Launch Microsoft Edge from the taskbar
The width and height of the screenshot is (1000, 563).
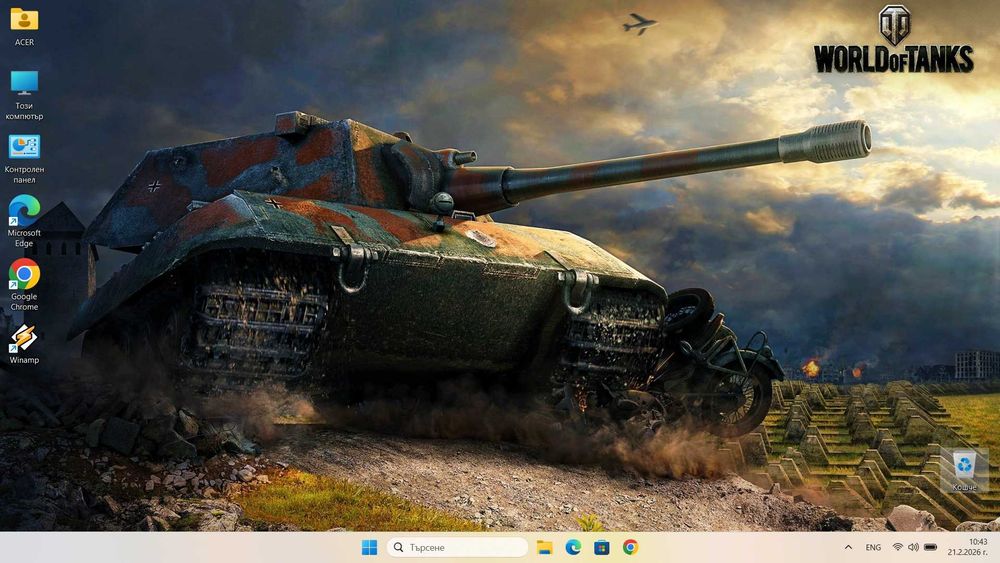click(573, 547)
